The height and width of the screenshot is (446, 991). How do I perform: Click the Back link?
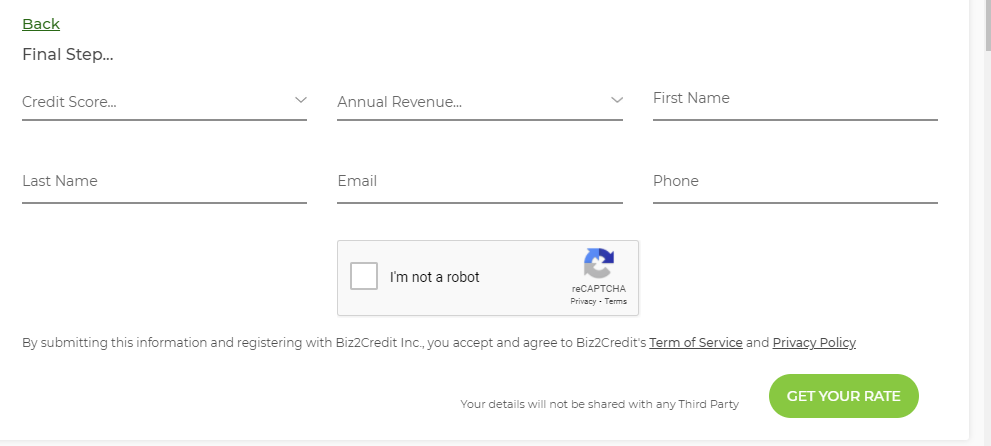click(x=41, y=24)
